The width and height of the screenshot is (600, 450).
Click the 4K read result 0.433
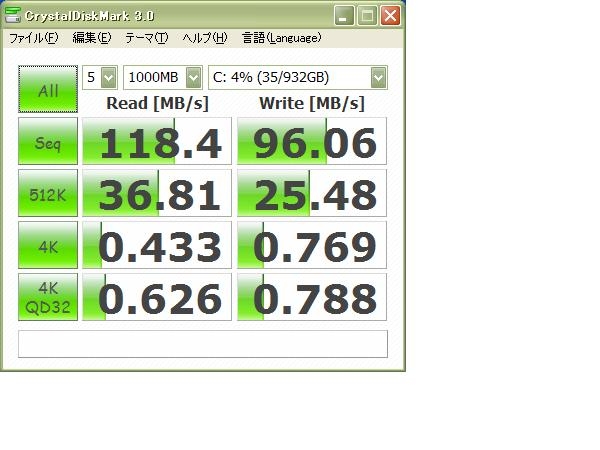157,245
